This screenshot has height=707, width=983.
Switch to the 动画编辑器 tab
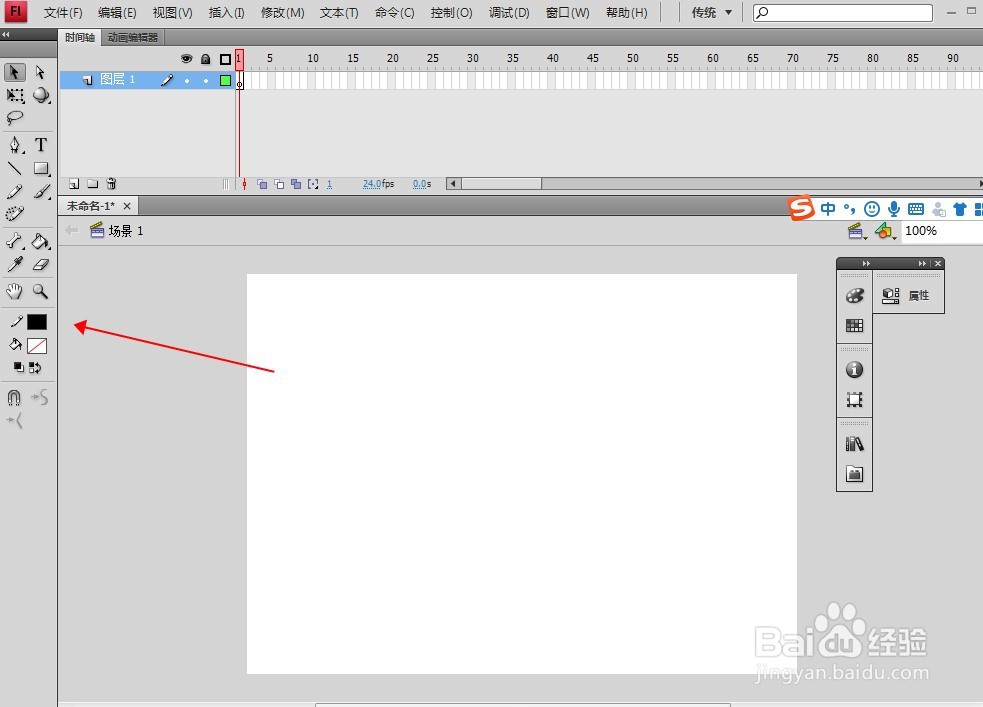(133, 37)
